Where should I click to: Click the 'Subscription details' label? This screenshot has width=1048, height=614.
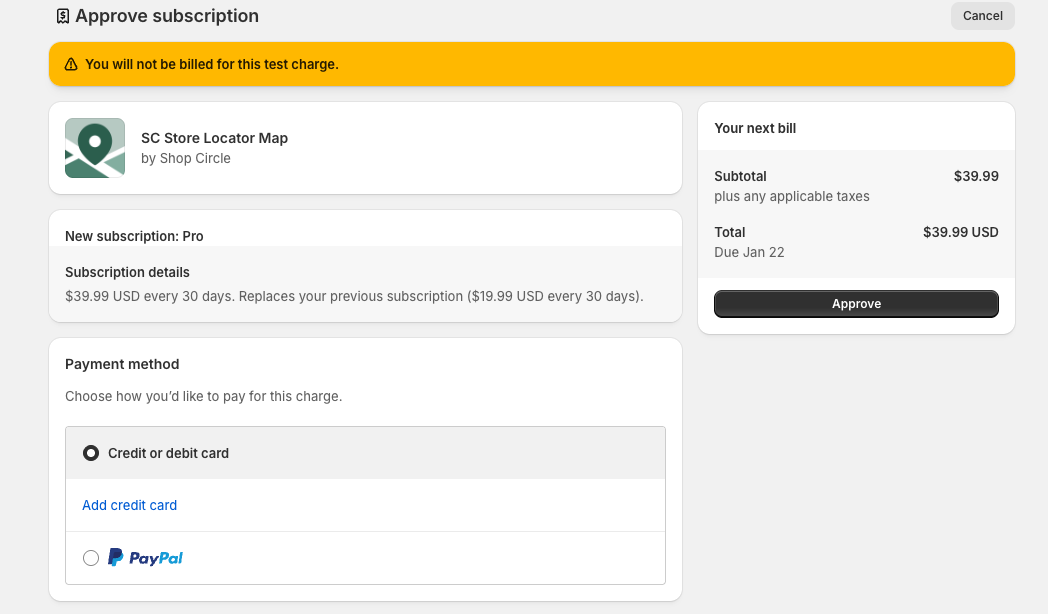click(127, 273)
